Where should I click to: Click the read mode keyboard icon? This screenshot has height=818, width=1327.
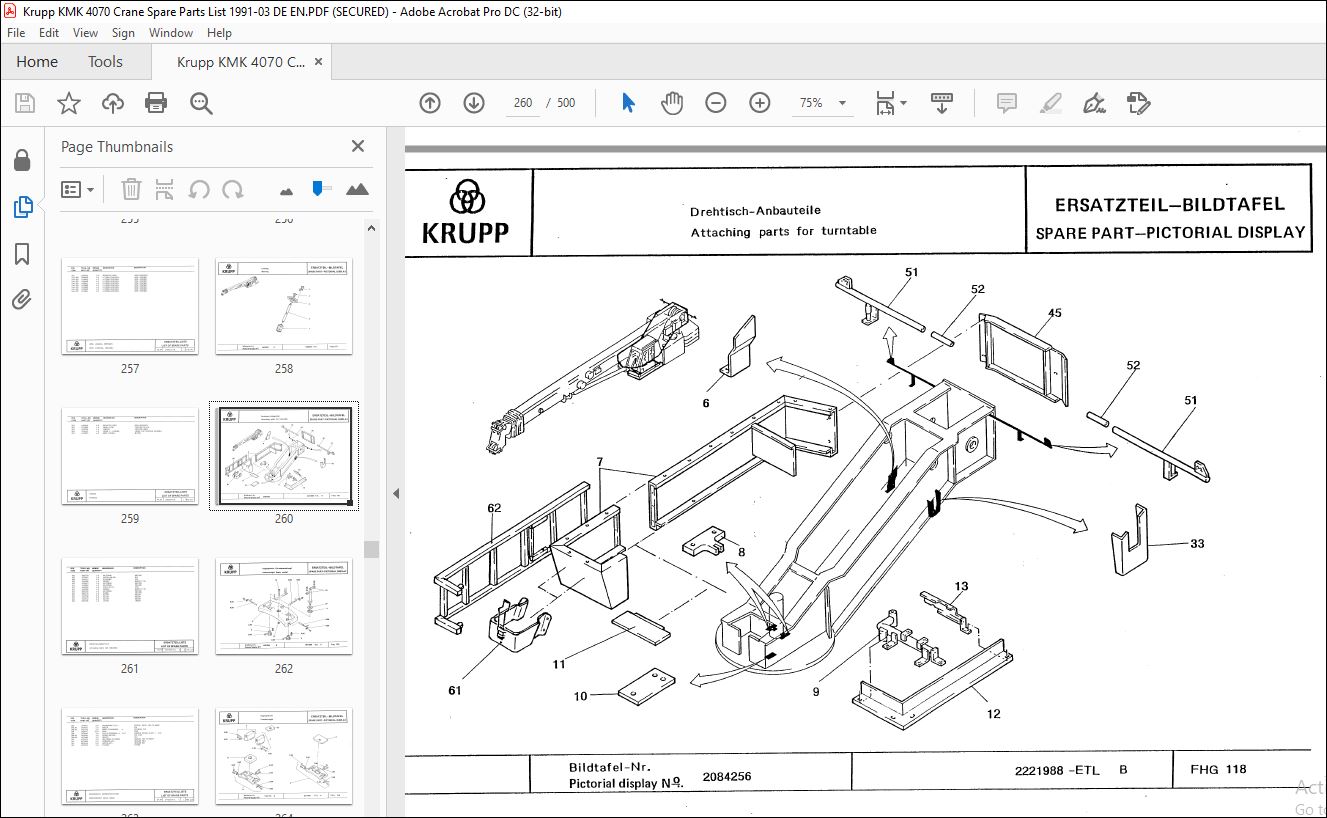(942, 103)
